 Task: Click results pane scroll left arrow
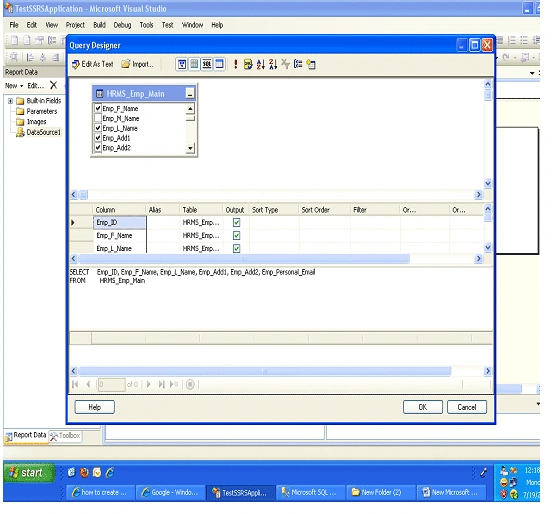(74, 371)
